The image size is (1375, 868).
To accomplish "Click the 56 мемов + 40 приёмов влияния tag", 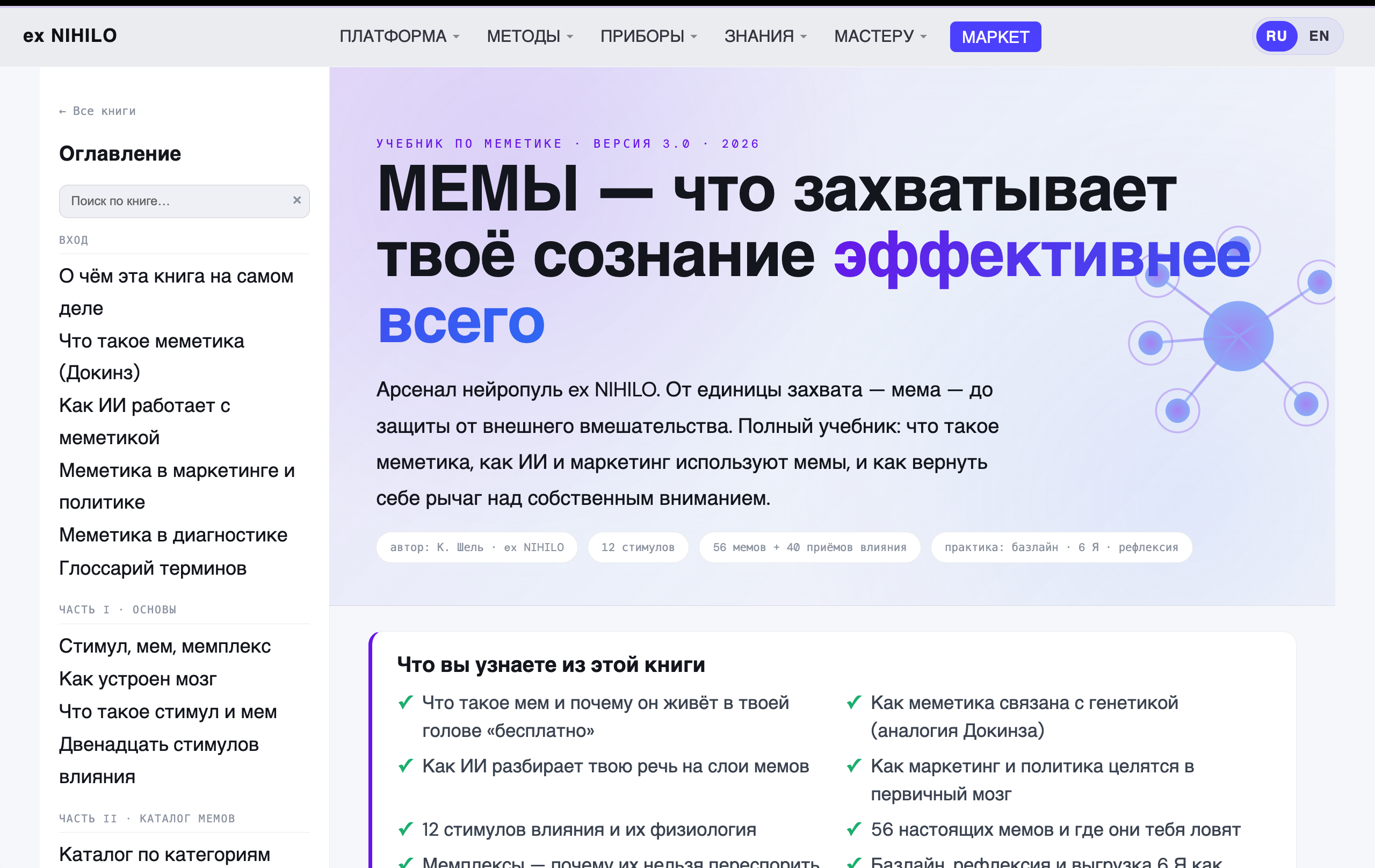I will tap(809, 547).
